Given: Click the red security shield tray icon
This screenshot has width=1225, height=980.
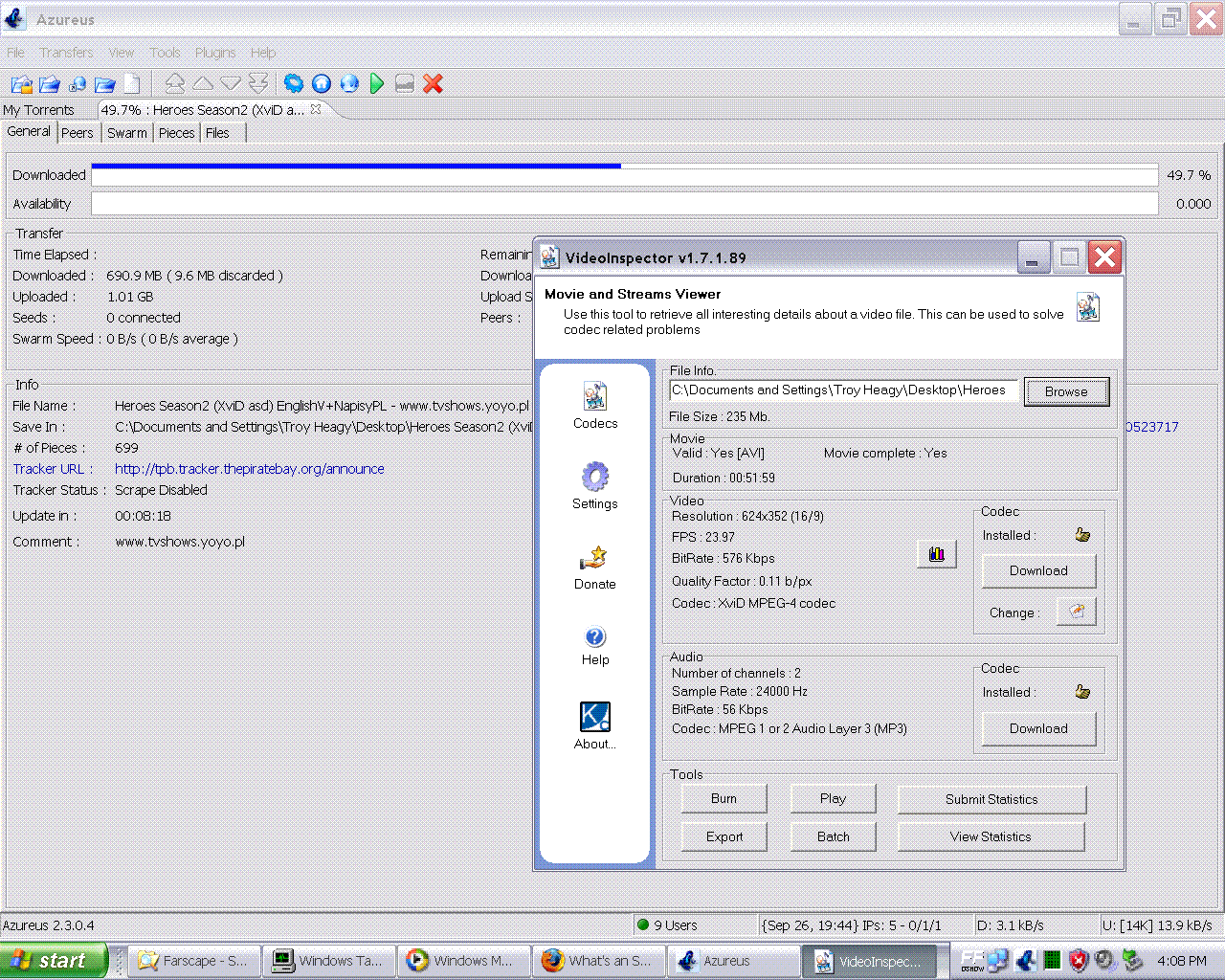Looking at the screenshot, I should coord(1079,960).
